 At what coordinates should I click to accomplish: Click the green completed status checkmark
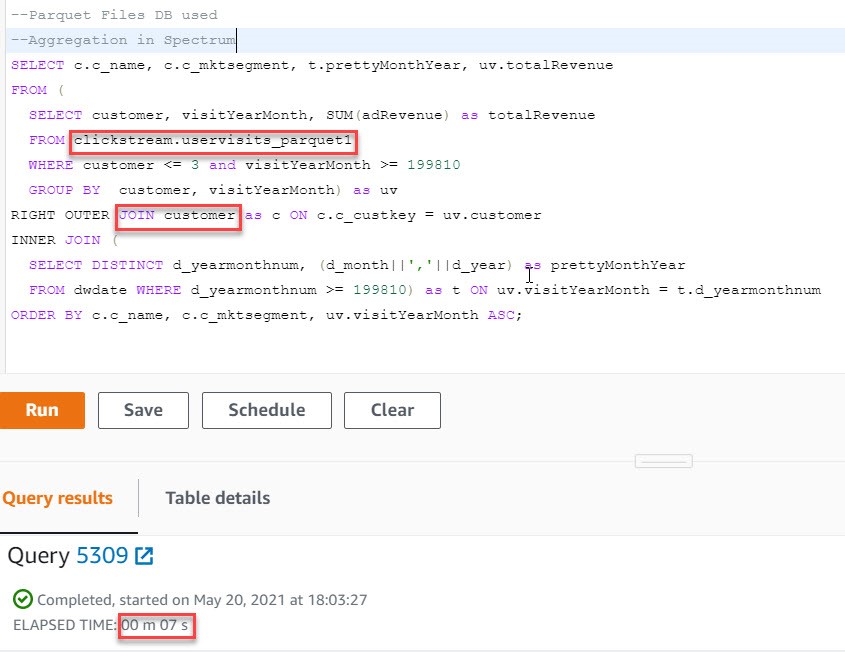(23, 599)
